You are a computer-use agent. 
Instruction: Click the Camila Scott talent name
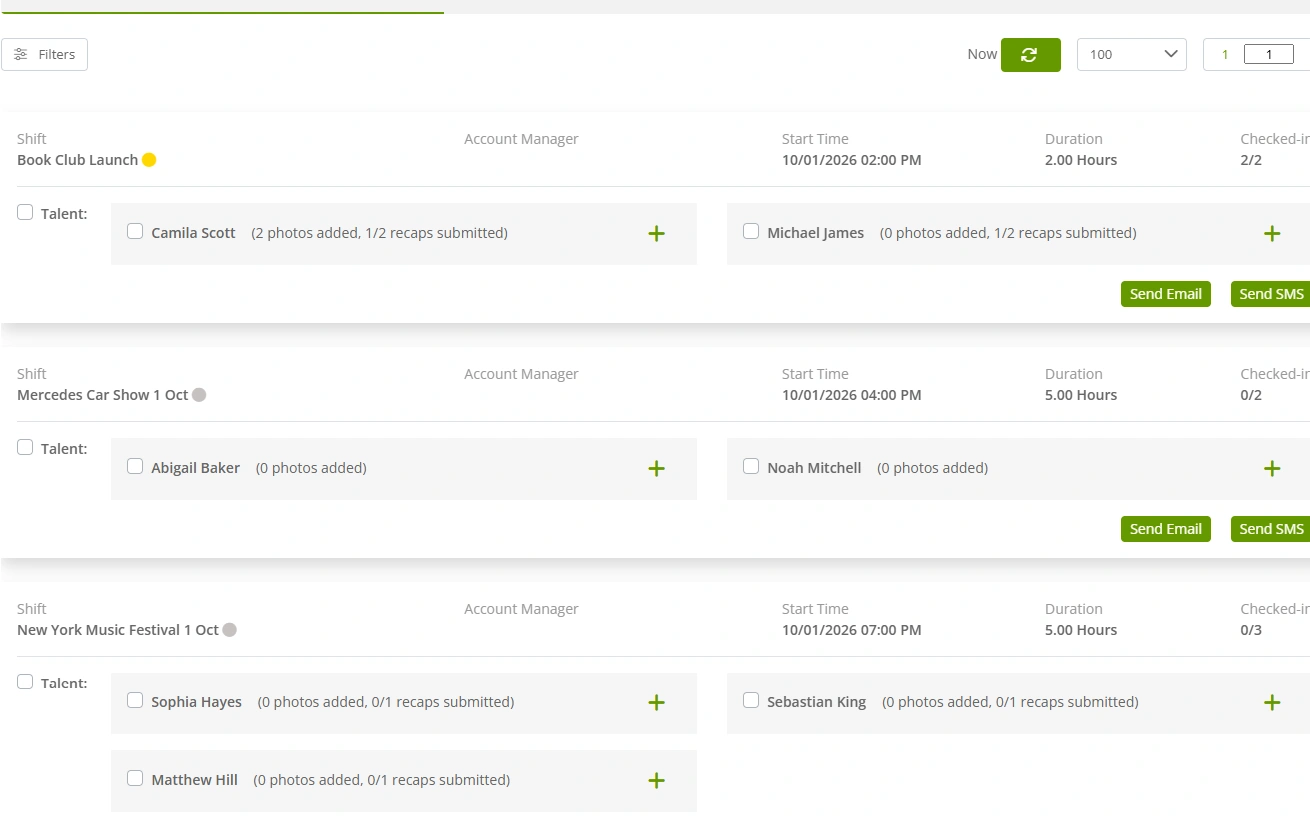(x=193, y=233)
